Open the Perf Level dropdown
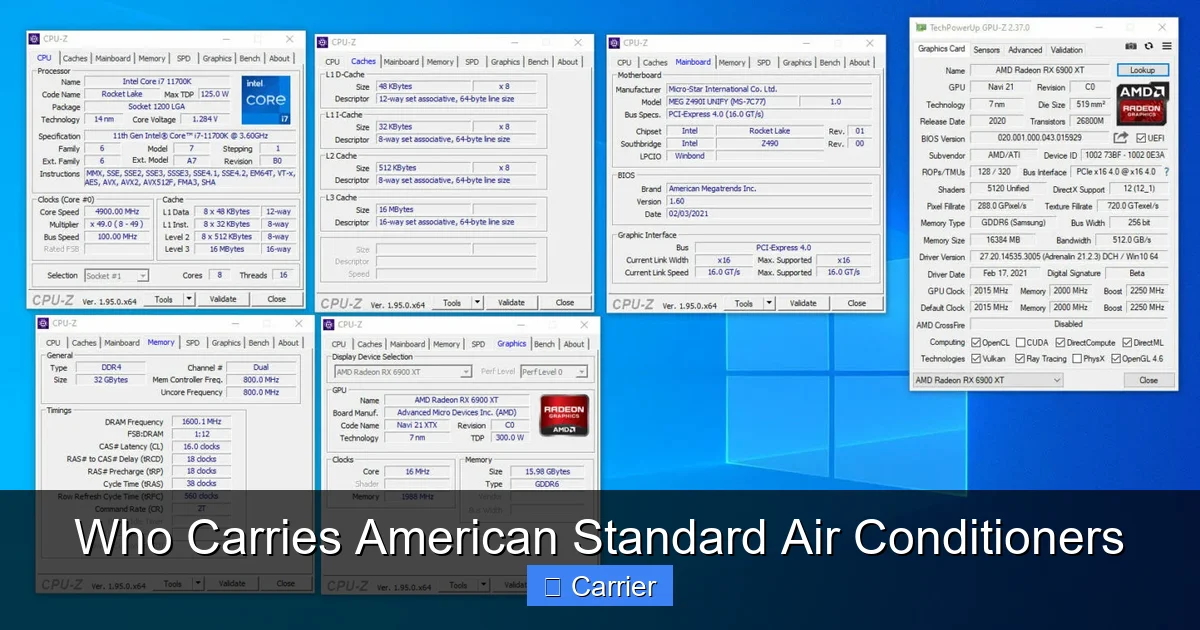Image resolution: width=1200 pixels, height=630 pixels. [x=553, y=372]
